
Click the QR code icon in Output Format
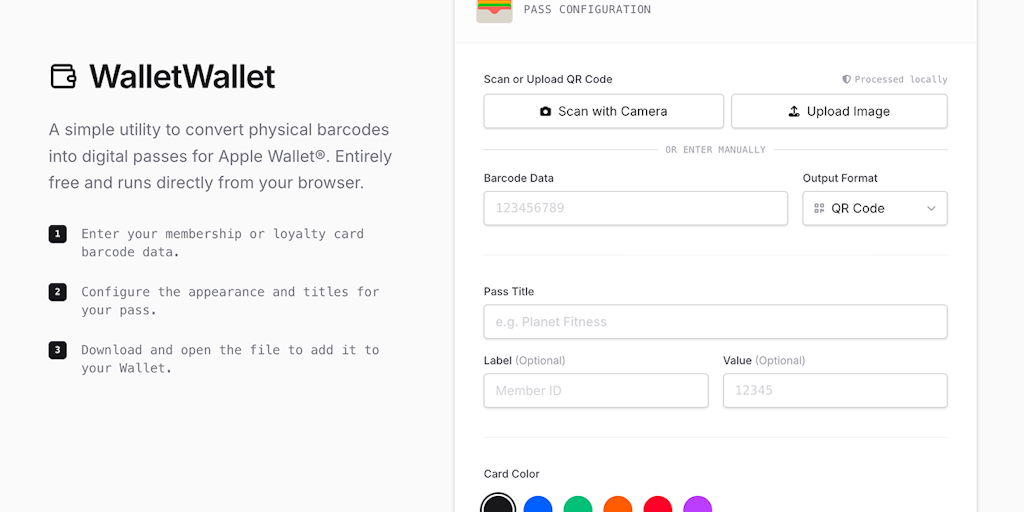820,208
